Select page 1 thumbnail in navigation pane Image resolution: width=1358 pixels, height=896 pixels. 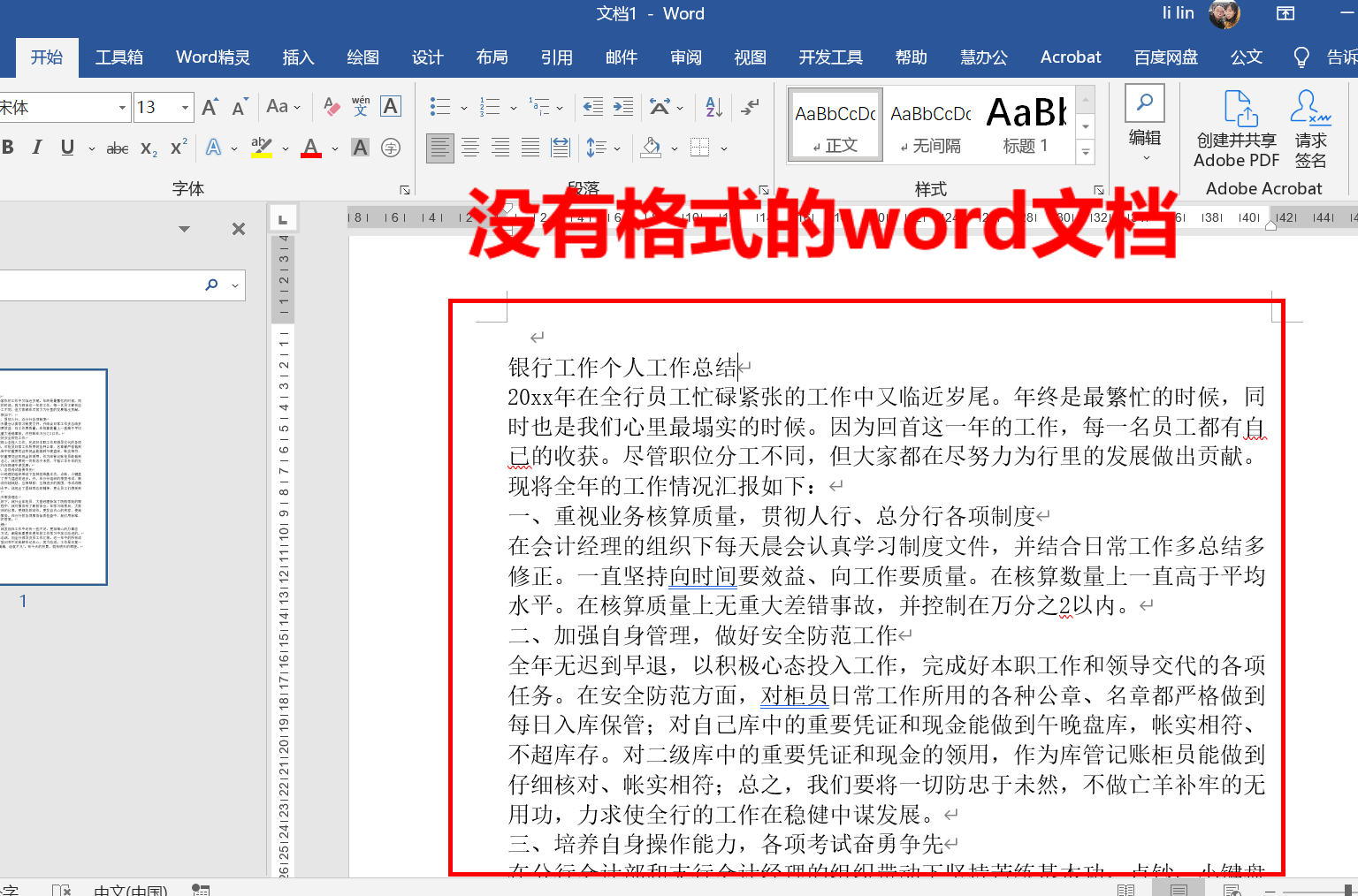(x=52, y=477)
